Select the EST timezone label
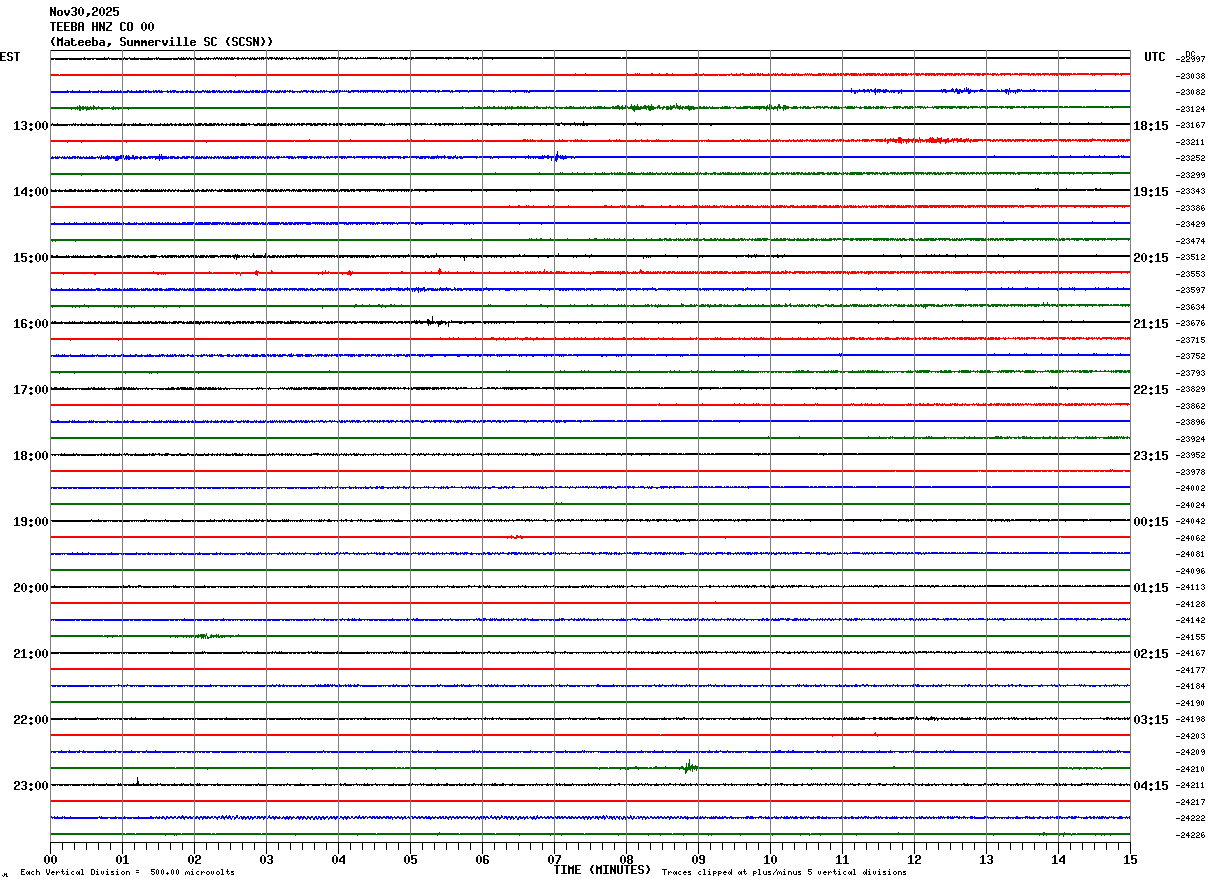The height and width of the screenshot is (886, 1210). 10,57
